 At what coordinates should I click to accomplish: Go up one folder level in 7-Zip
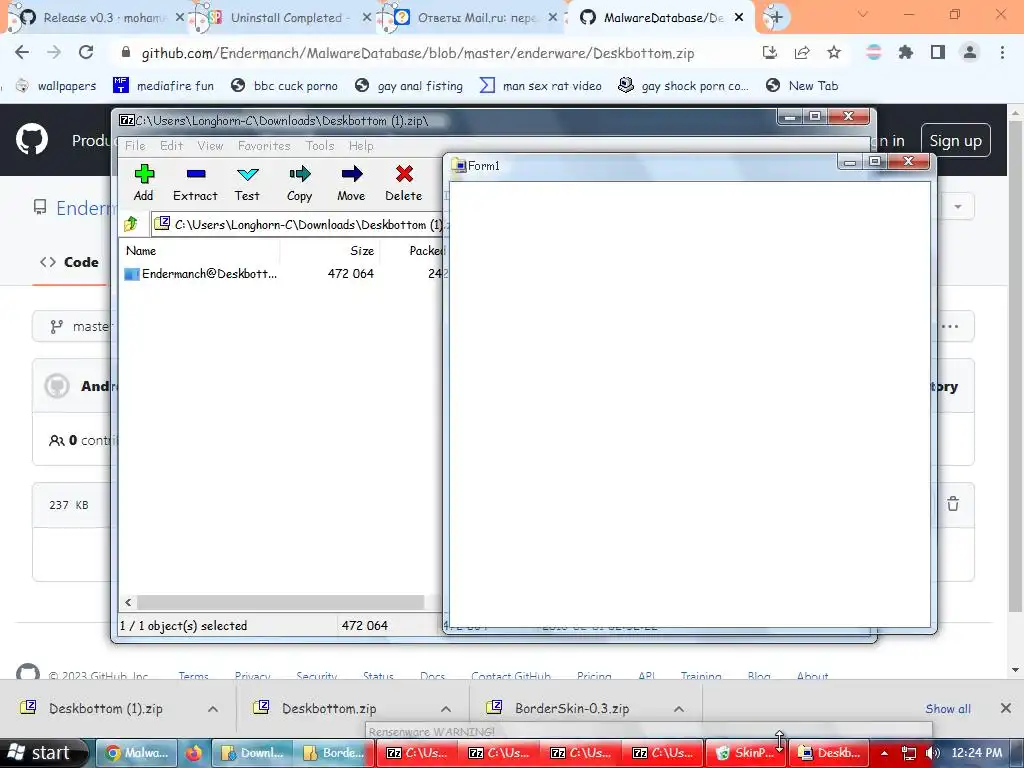tap(131, 224)
